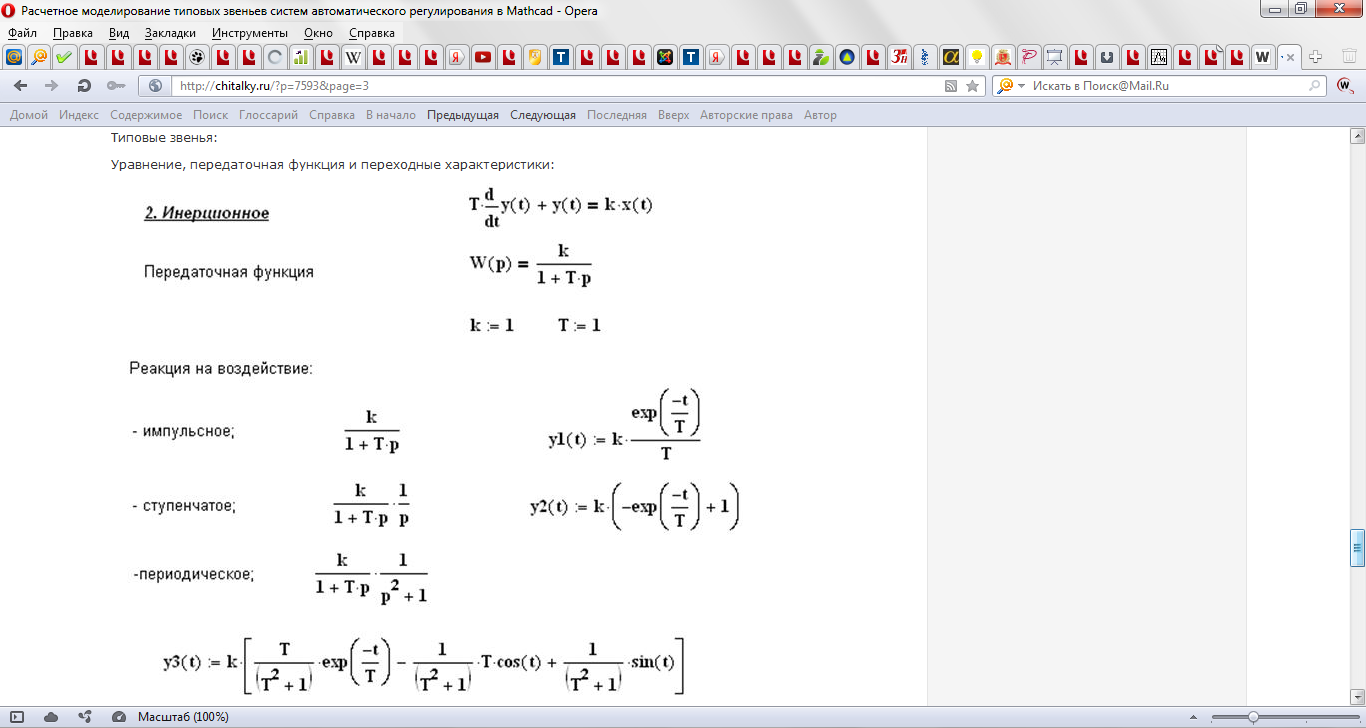
Task: Click the page vertical scrollbar thumb
Action: click(x=1357, y=547)
